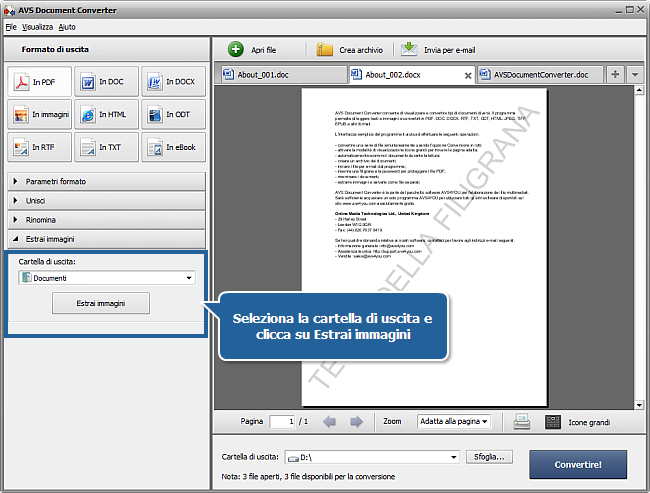Click the Convertire! button
Viewport: 650px width, 493px height.
click(578, 464)
